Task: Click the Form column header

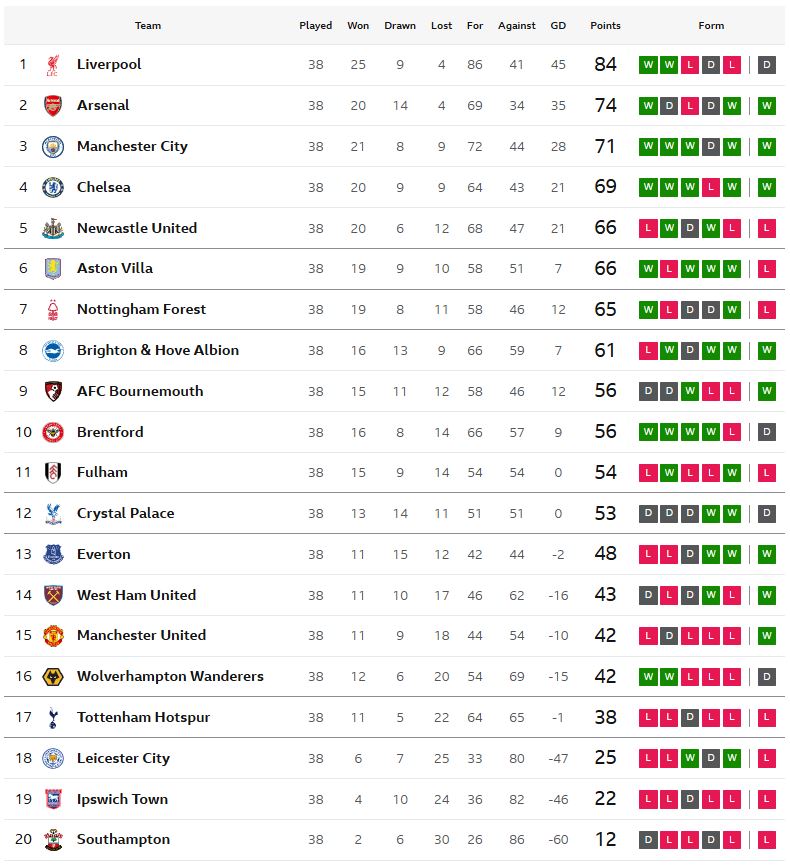Action: coord(711,25)
